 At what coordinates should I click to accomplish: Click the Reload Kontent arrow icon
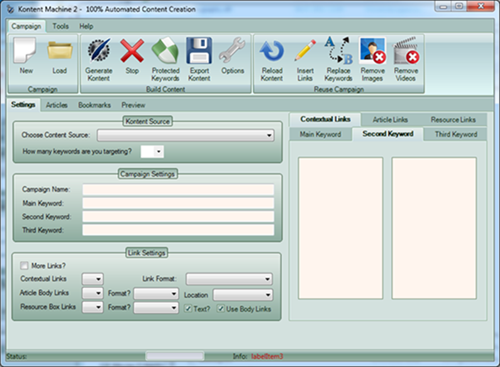(x=272, y=51)
